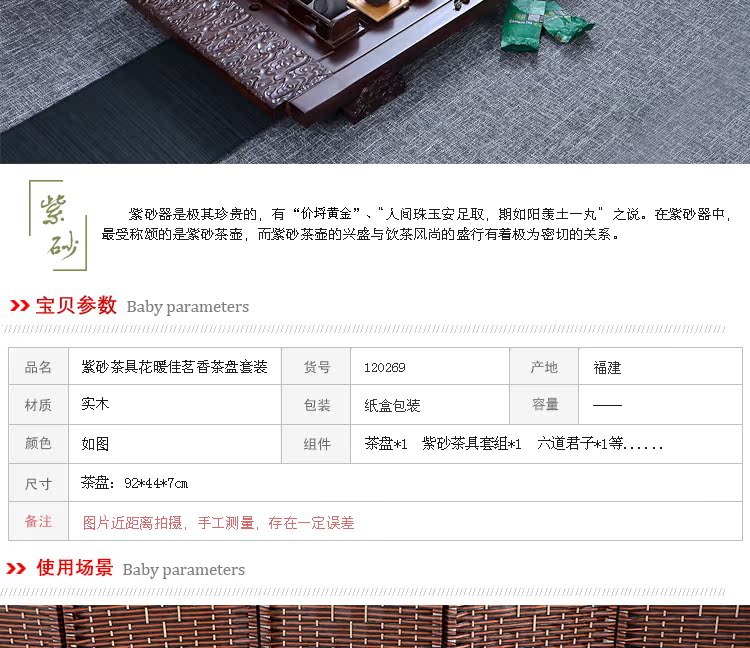Image resolution: width=750 pixels, height=648 pixels.
Task: Select the 宝贝参数 section heading
Action: (x=76, y=305)
